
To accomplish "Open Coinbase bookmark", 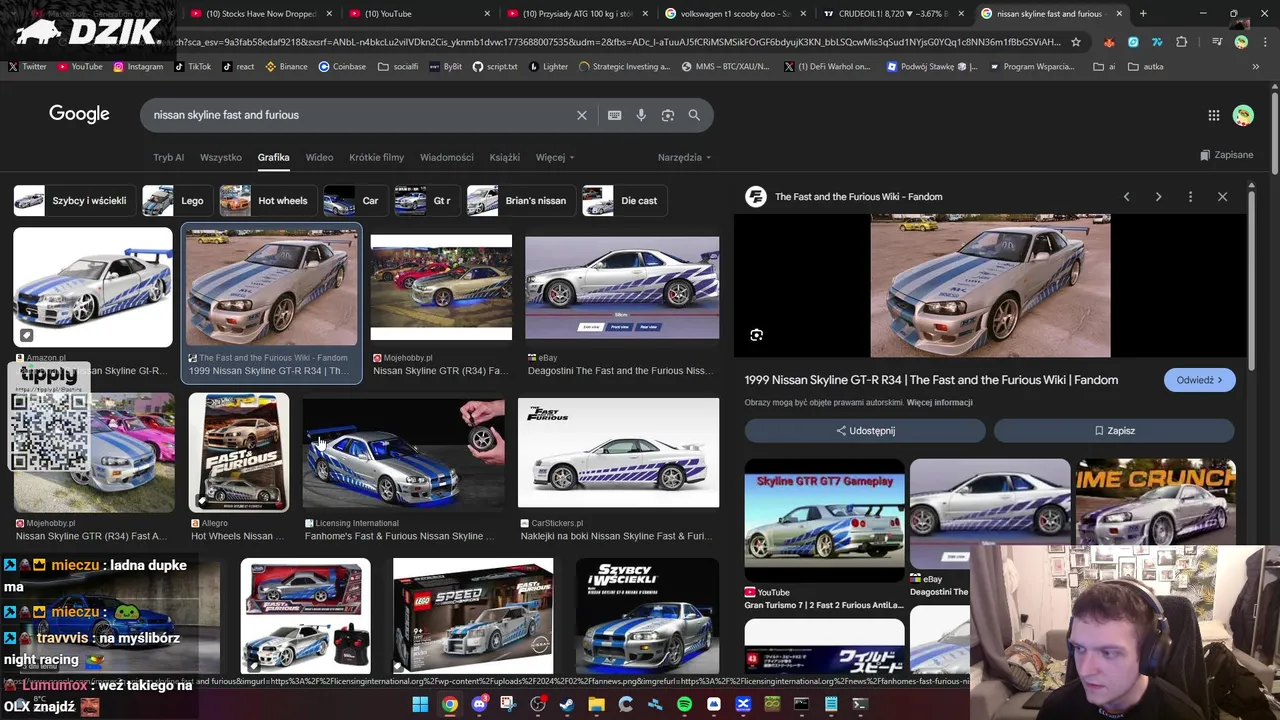I will tap(342, 66).
